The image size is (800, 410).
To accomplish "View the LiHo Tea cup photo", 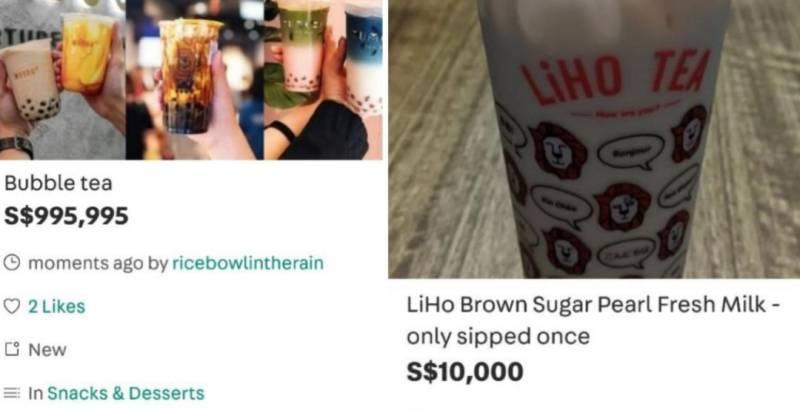I will [594, 139].
